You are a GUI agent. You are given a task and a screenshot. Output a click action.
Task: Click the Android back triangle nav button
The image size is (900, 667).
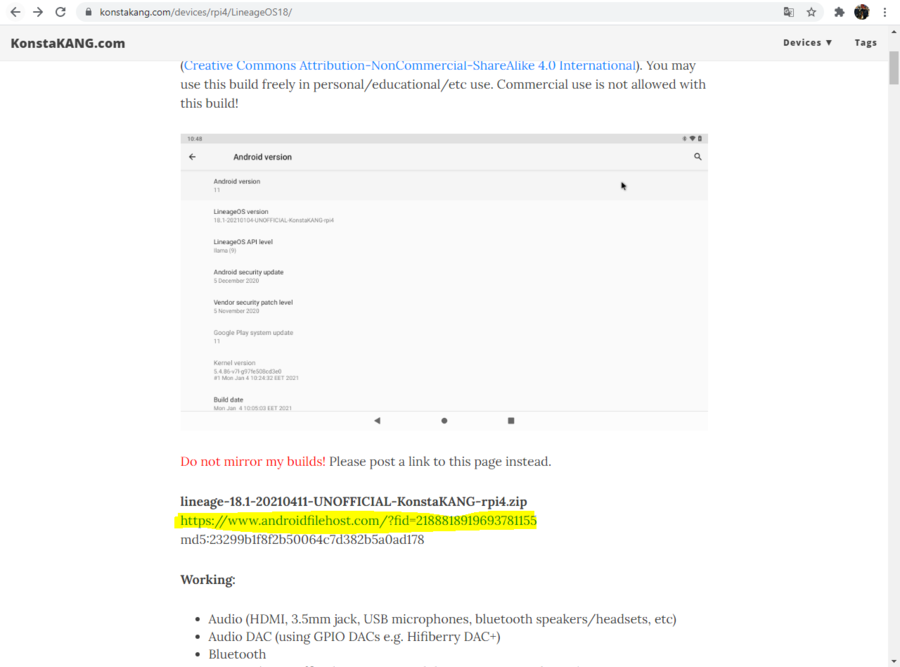pos(377,421)
